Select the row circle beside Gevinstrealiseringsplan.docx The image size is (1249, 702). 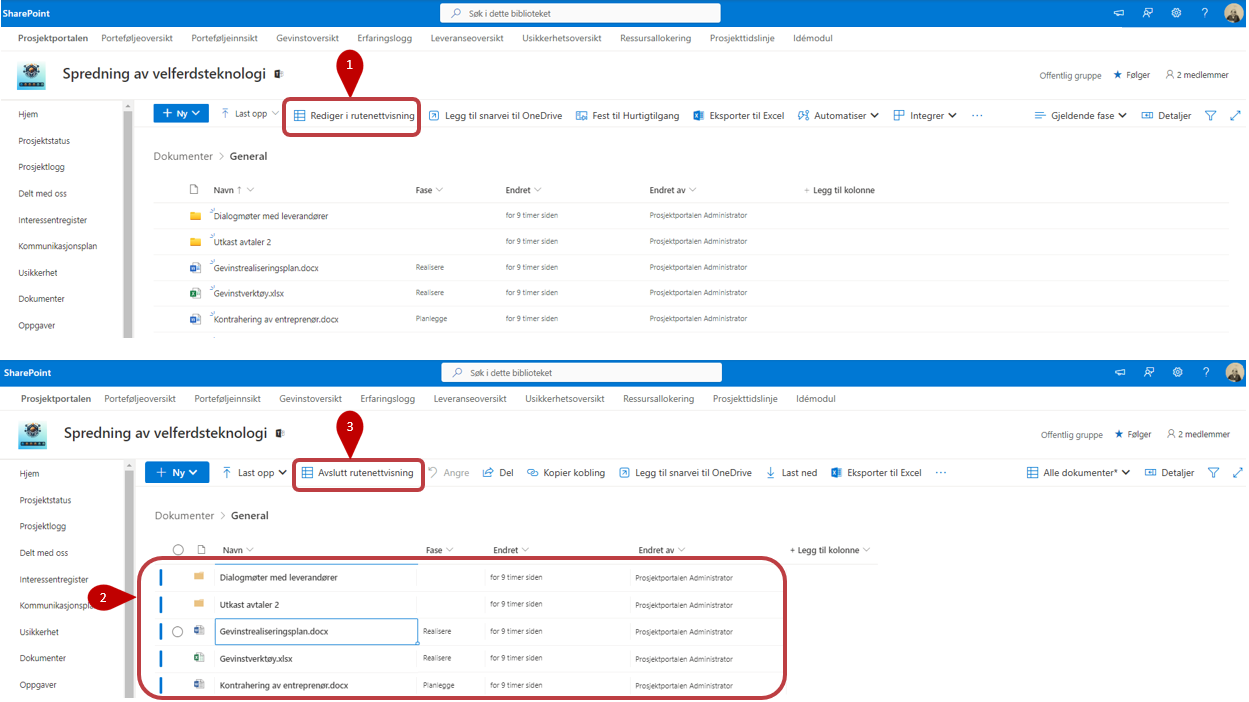(x=178, y=632)
